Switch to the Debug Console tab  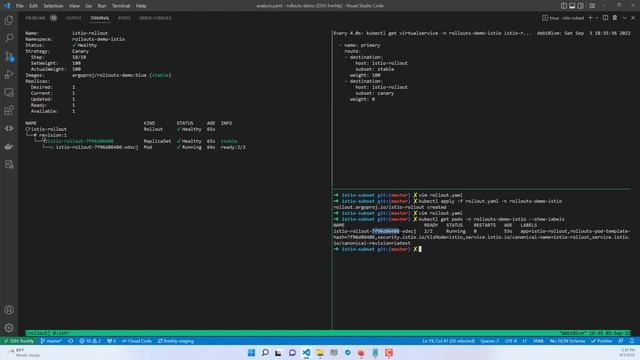pyautogui.click(x=155, y=18)
